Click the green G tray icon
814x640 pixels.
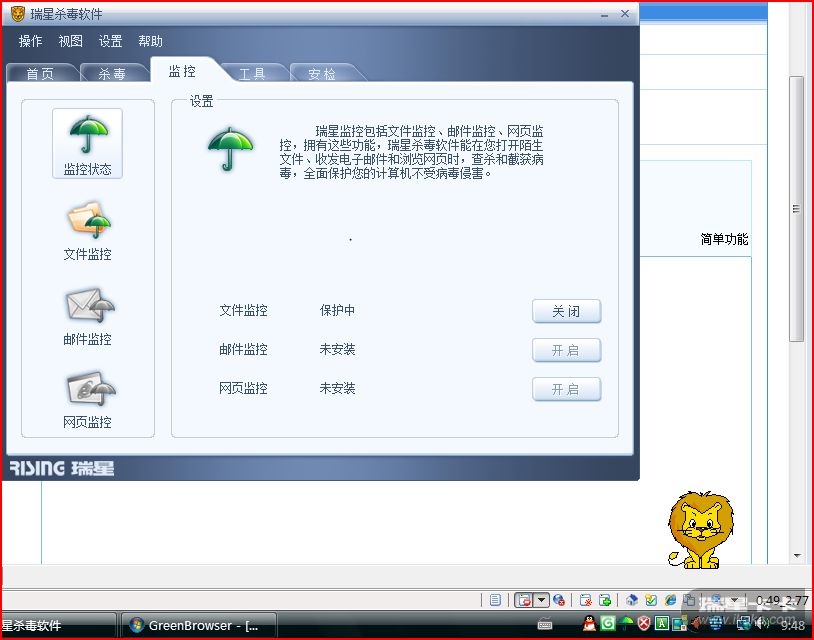[607, 623]
